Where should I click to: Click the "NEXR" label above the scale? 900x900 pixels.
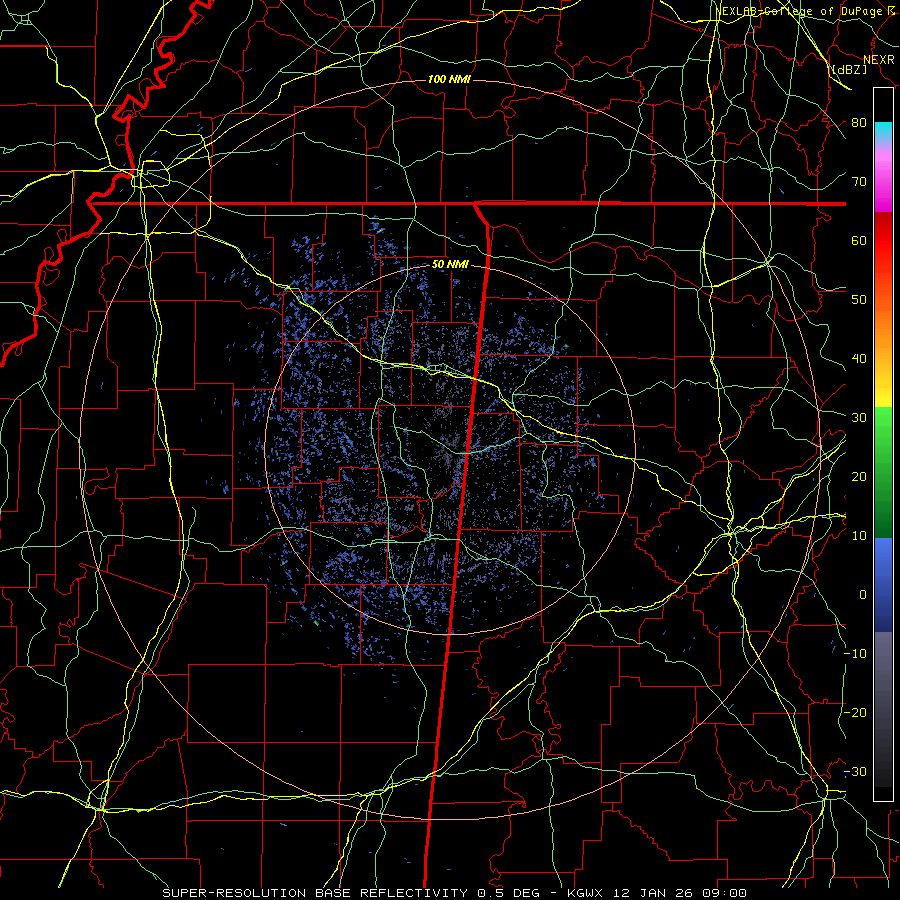tap(878, 60)
